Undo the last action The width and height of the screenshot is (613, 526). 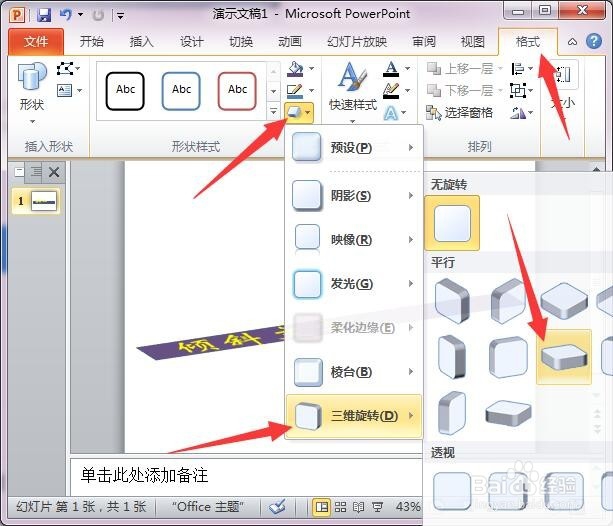pyautogui.click(x=66, y=15)
